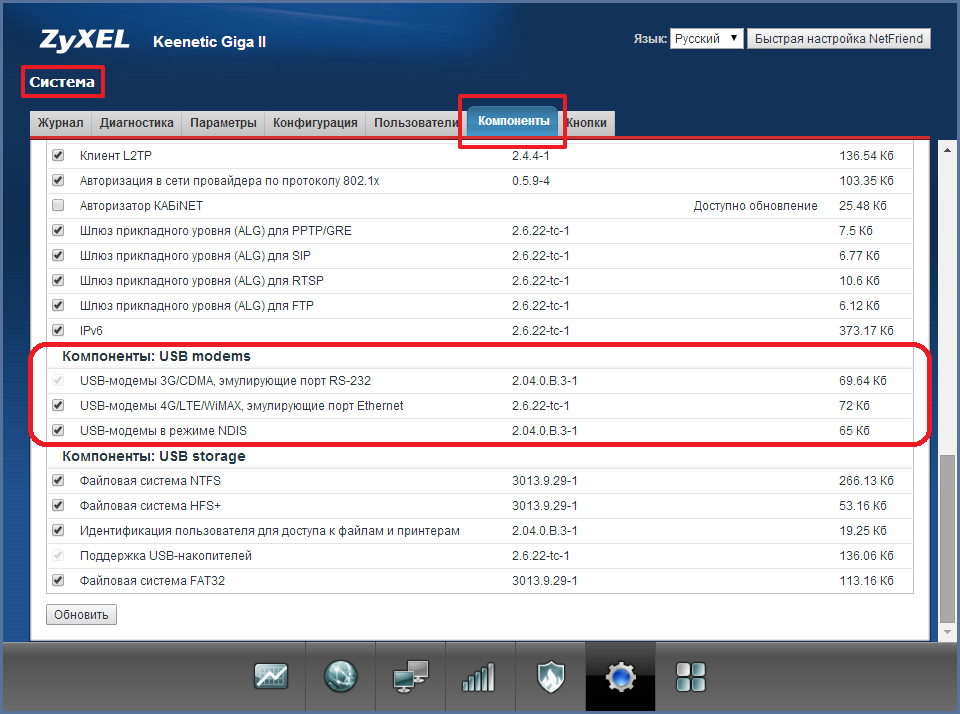
Task: Uncheck the IPv6 component
Action: tap(58, 331)
